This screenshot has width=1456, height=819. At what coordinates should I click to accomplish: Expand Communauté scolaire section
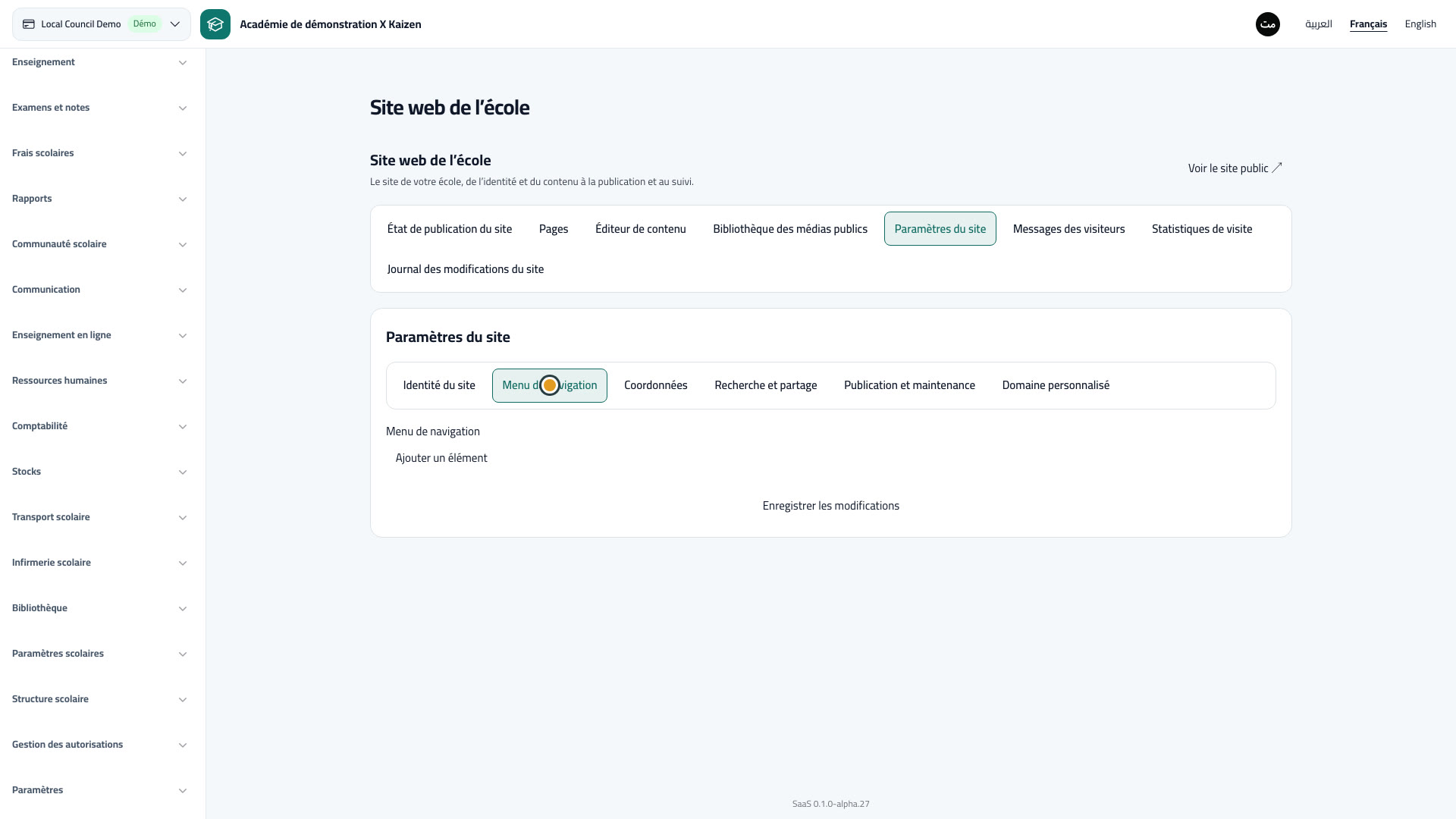(99, 244)
